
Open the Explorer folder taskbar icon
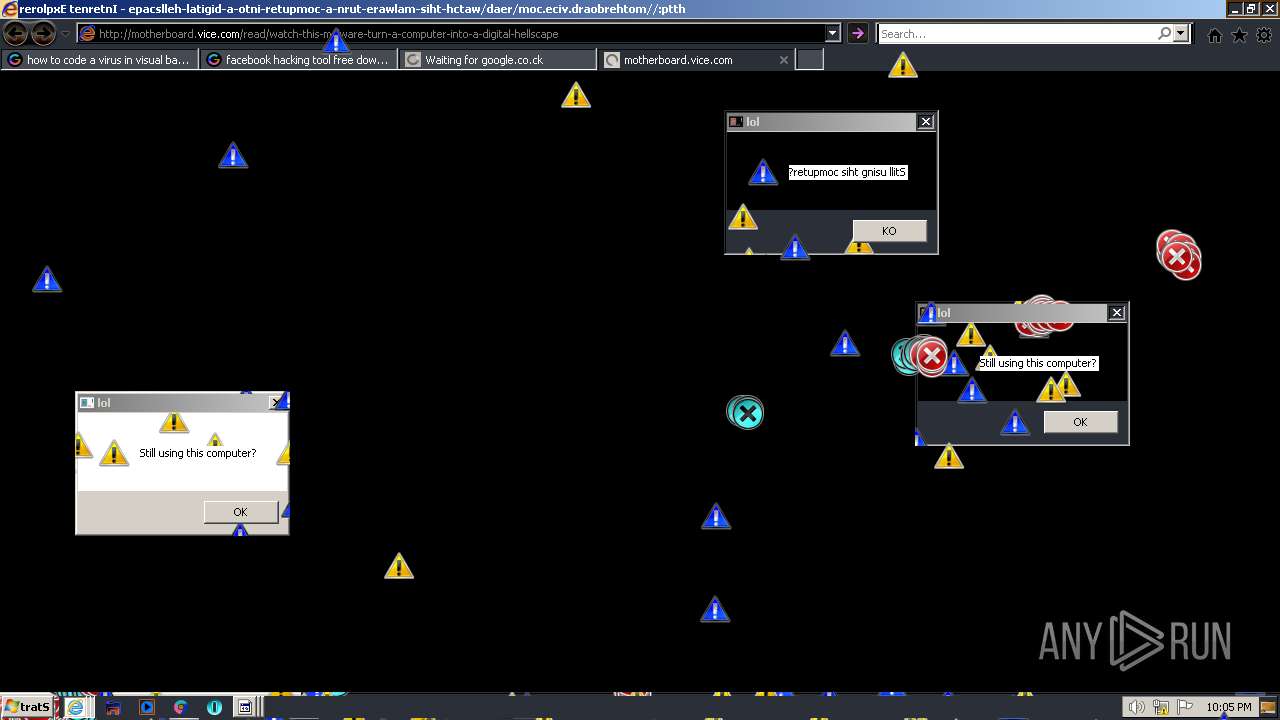(x=113, y=707)
